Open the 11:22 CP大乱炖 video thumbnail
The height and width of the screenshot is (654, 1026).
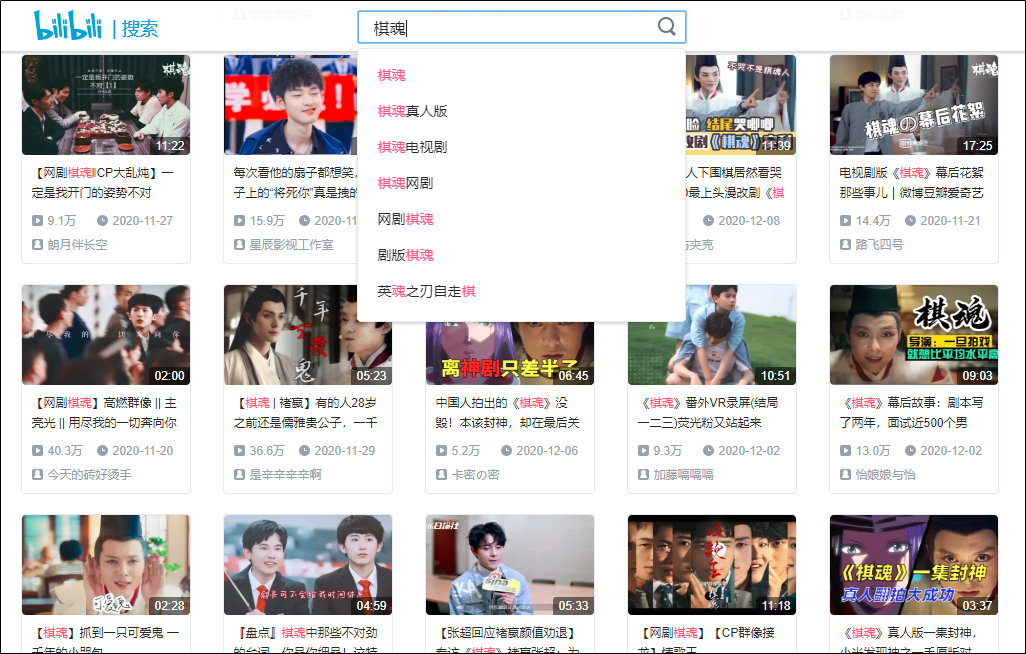coord(106,105)
